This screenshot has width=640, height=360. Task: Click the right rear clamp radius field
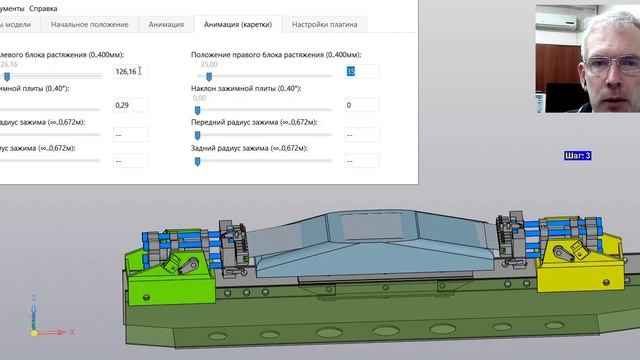(x=362, y=161)
